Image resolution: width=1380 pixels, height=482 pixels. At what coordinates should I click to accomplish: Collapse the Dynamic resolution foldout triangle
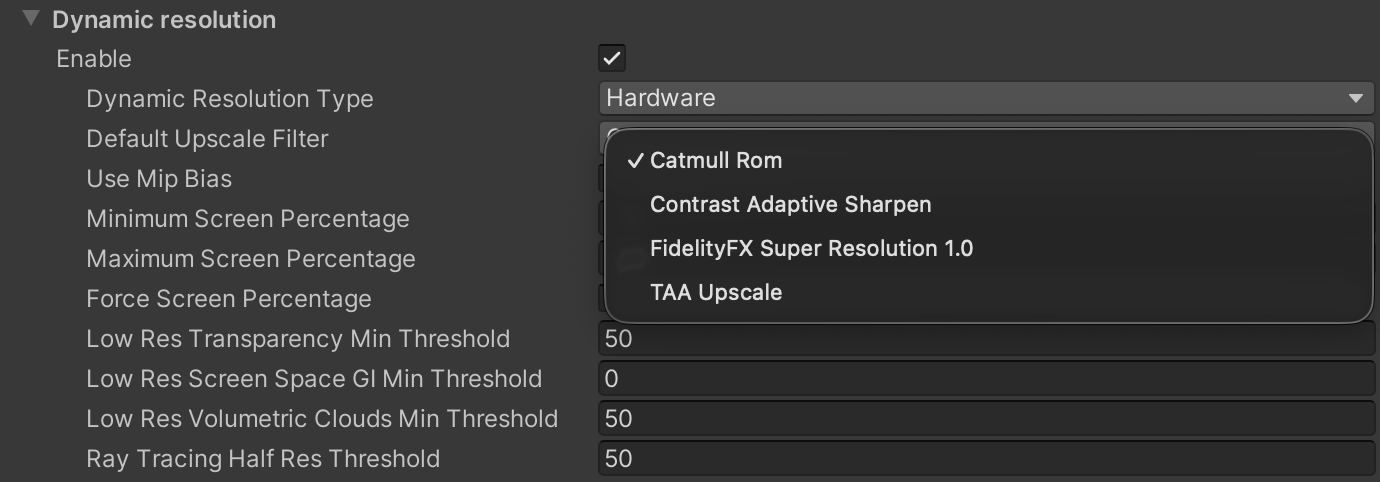(31, 19)
